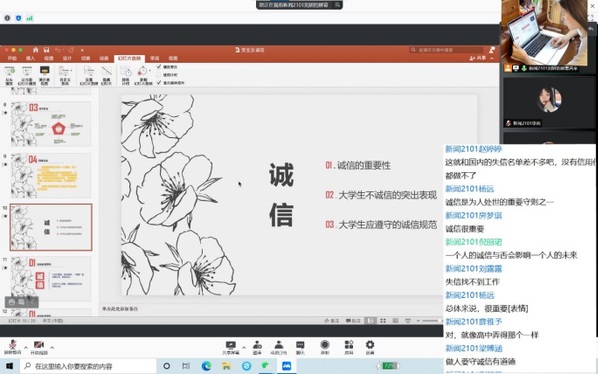Play slideshow from the current slide

[27, 75]
